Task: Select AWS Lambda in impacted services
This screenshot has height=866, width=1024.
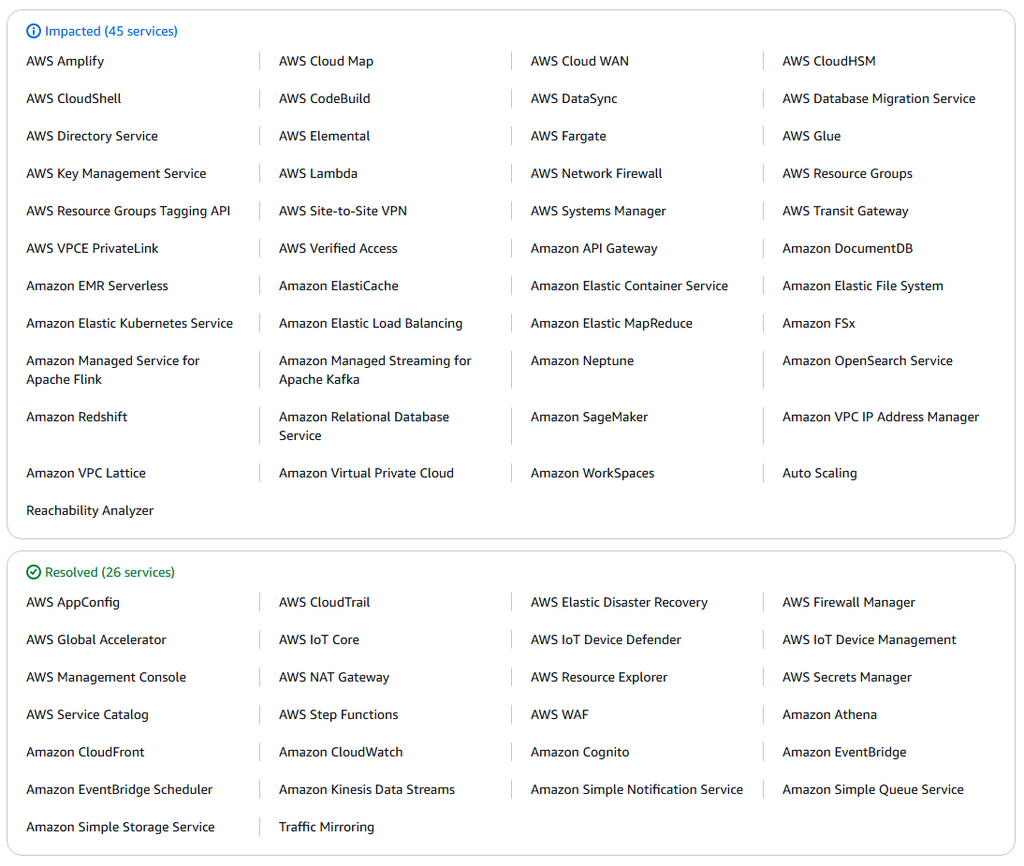Action: pyautogui.click(x=318, y=174)
